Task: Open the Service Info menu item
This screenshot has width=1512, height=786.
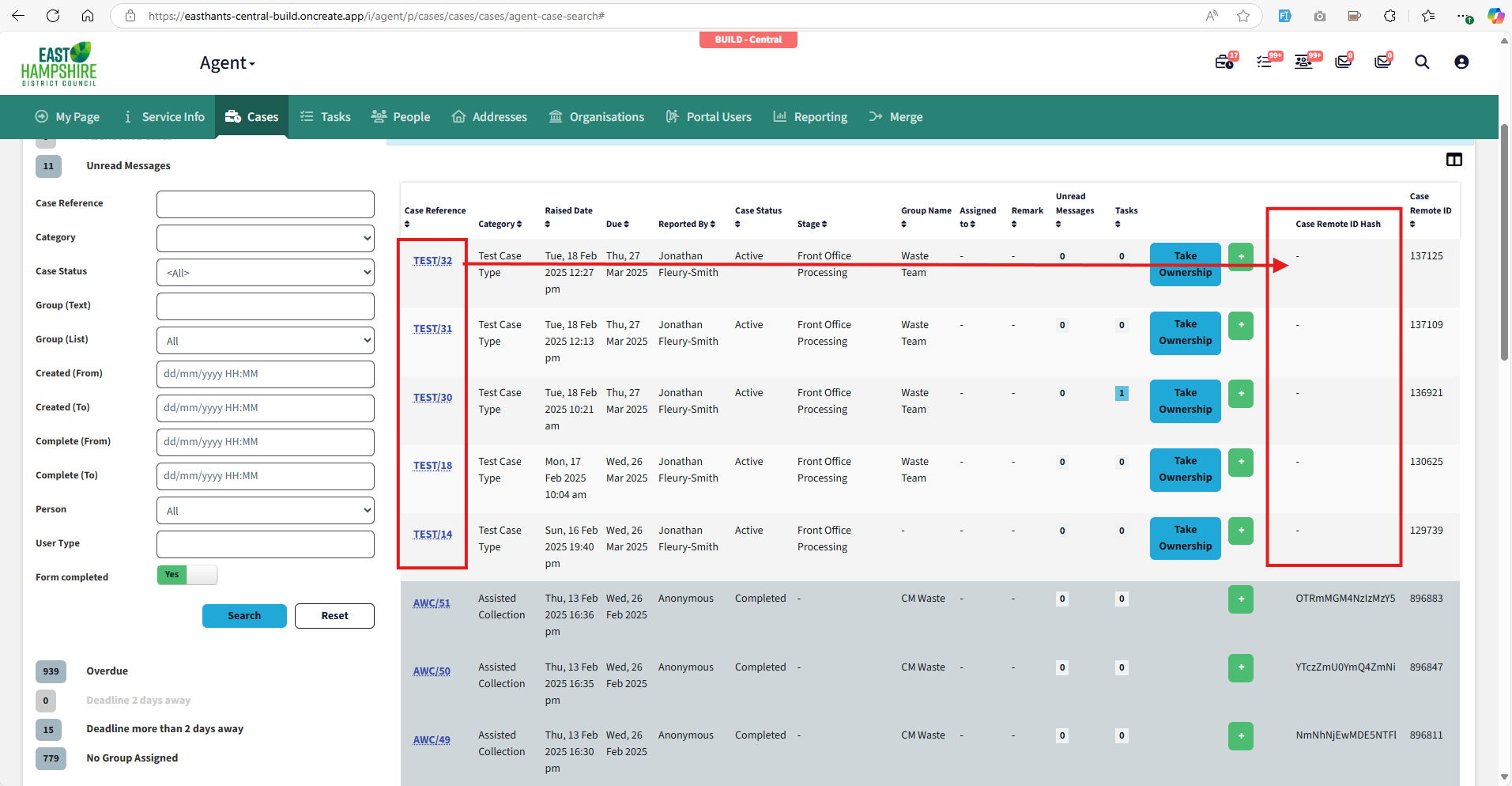Action: [164, 117]
